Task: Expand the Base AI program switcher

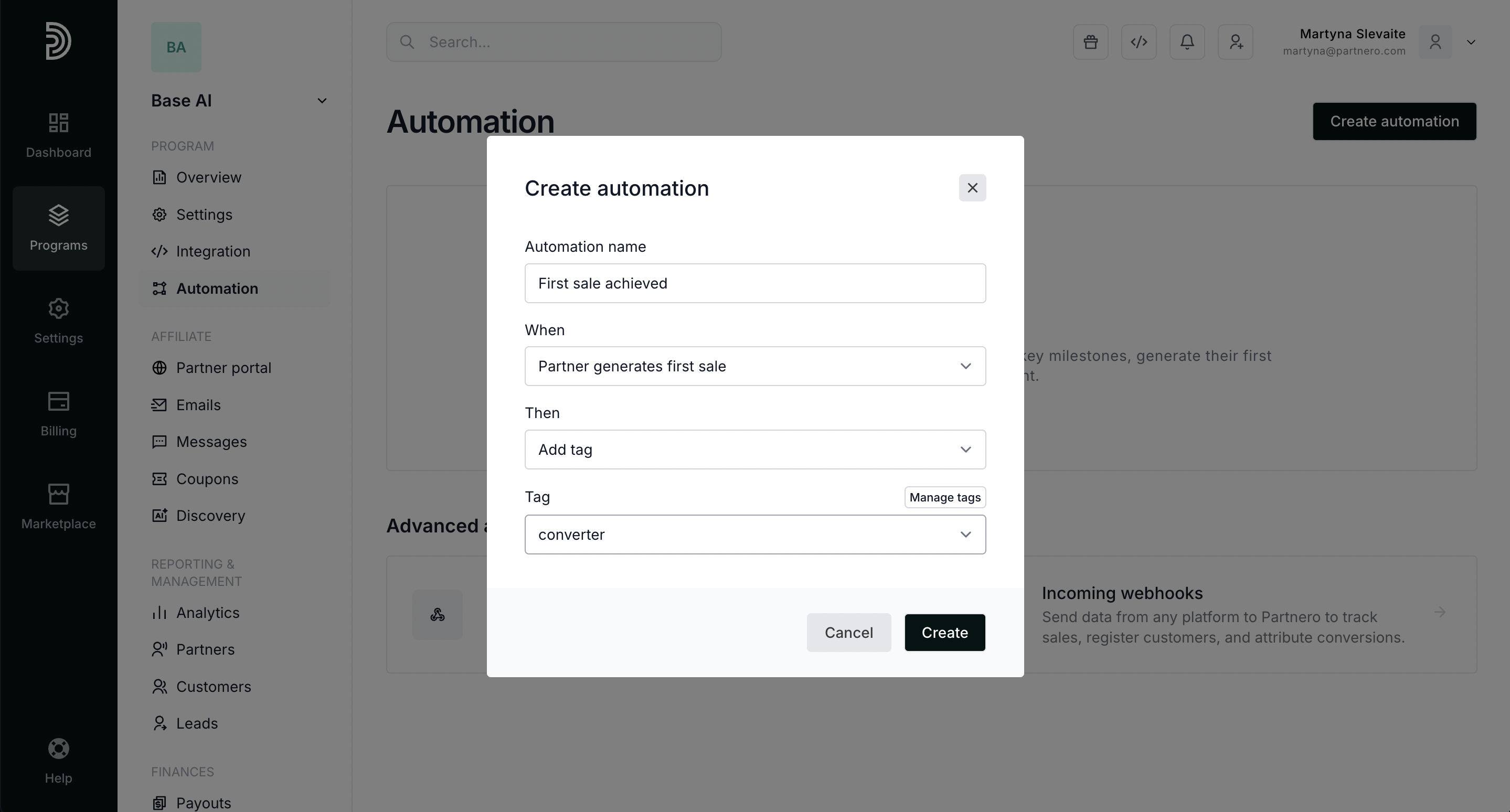Action: pyautogui.click(x=321, y=101)
